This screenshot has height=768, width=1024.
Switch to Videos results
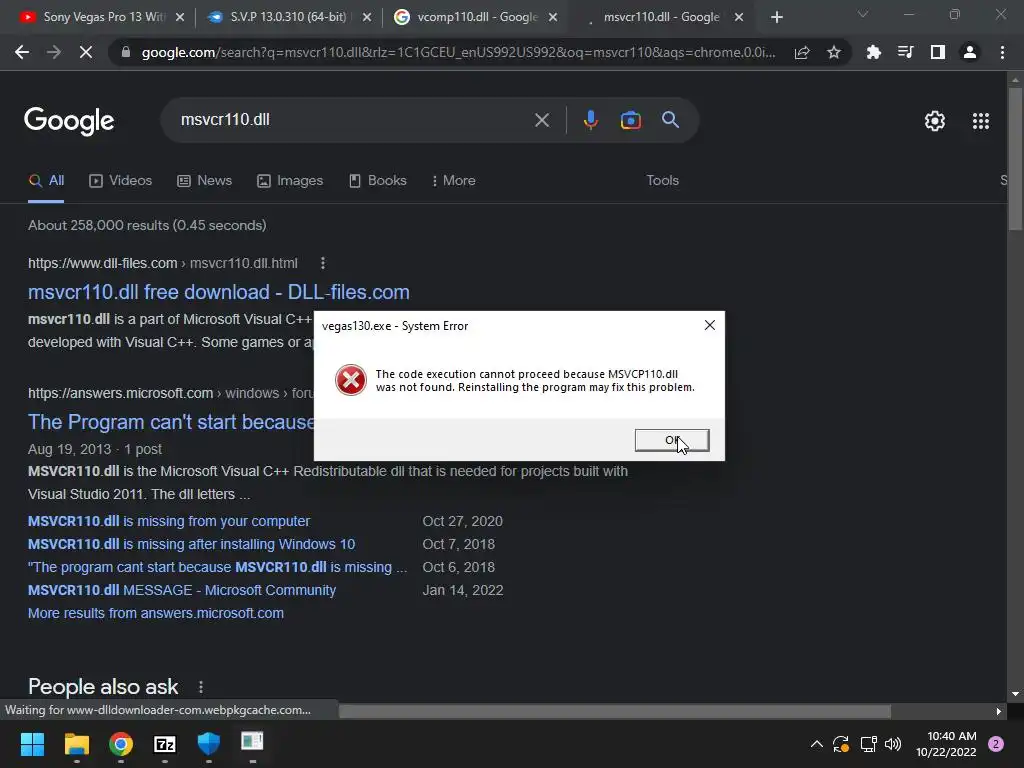[x=121, y=181]
